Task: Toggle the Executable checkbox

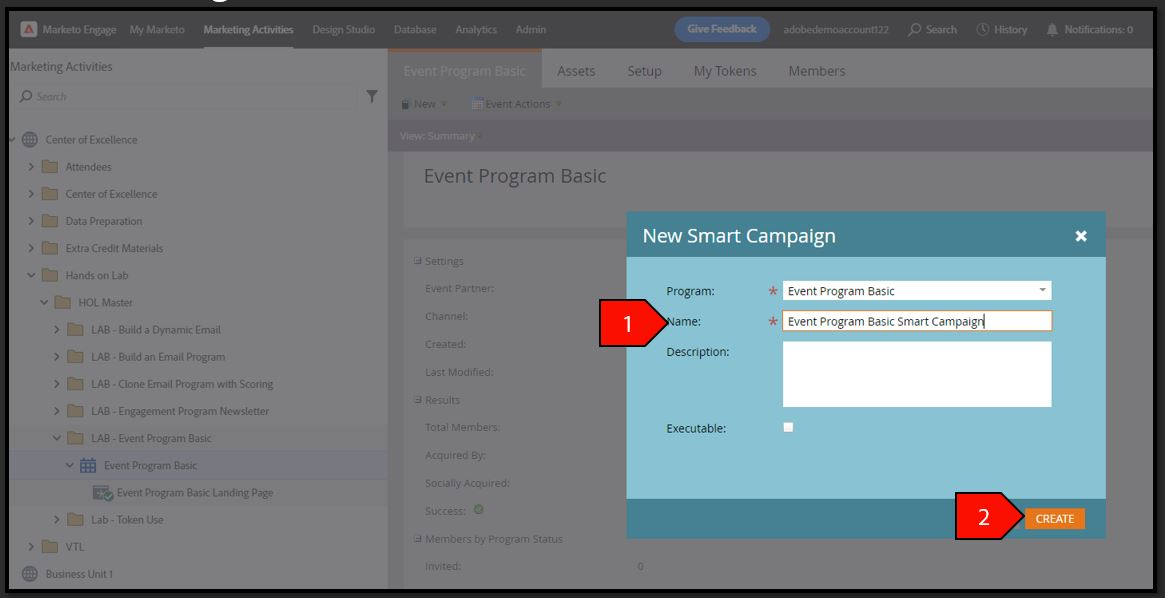Action: click(788, 427)
